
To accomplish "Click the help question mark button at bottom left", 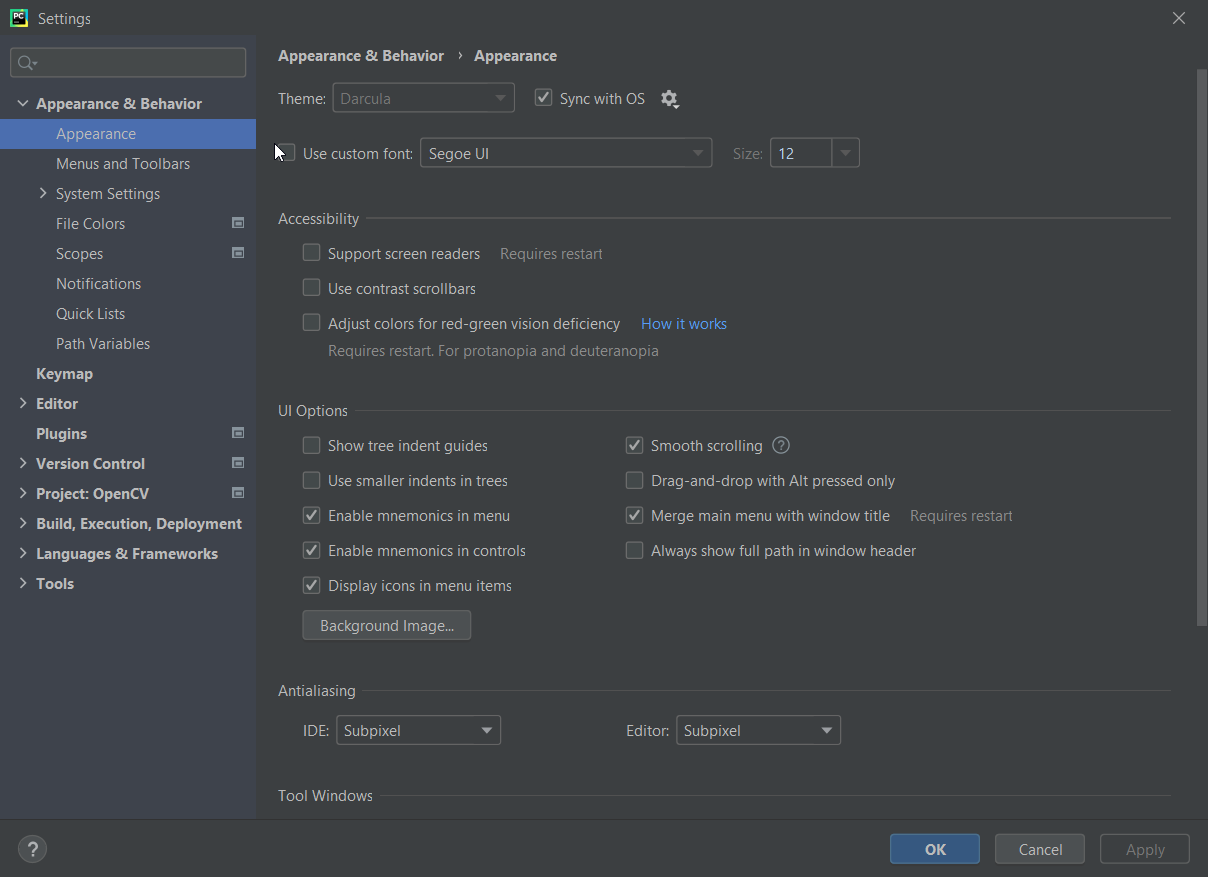I will click(x=33, y=850).
